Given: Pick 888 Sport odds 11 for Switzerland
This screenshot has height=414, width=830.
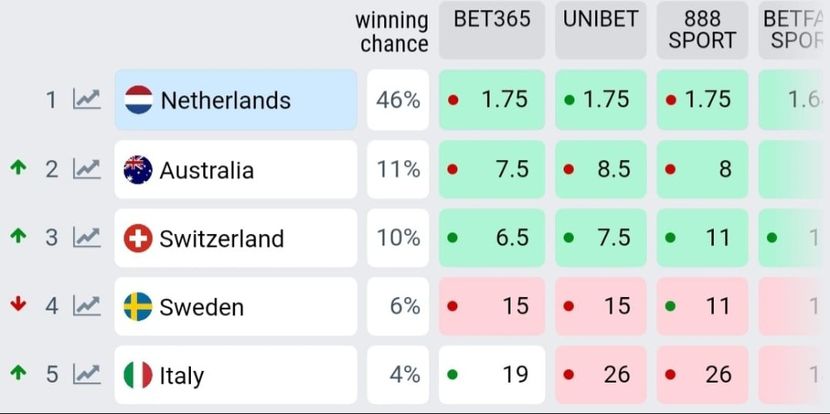Looking at the screenshot, I should [x=702, y=238].
